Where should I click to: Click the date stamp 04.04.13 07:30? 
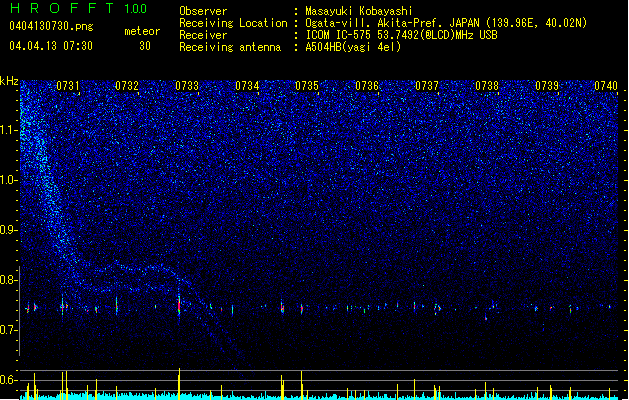pyautogui.click(x=51, y=46)
